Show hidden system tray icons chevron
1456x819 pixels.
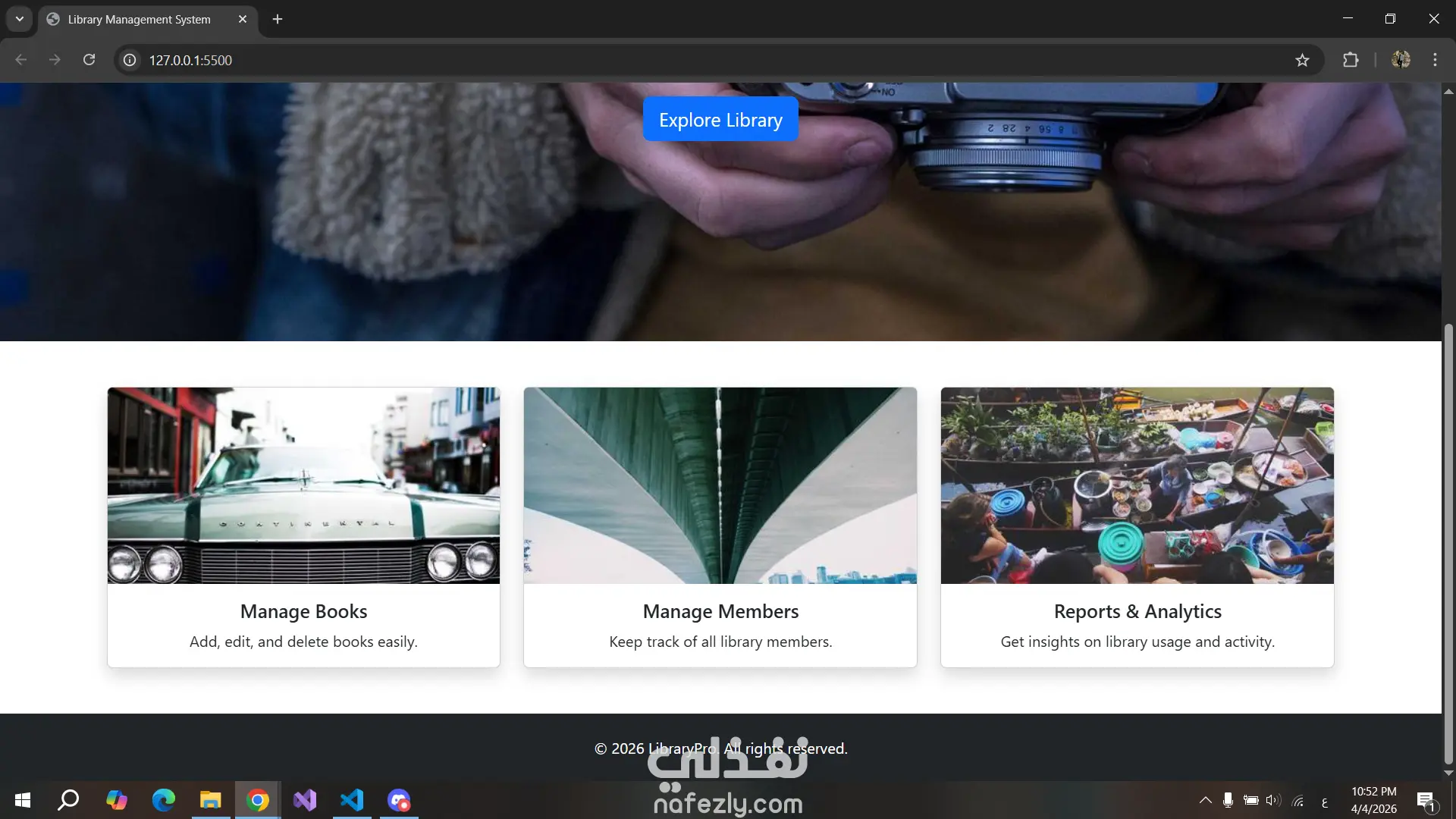tap(1204, 800)
